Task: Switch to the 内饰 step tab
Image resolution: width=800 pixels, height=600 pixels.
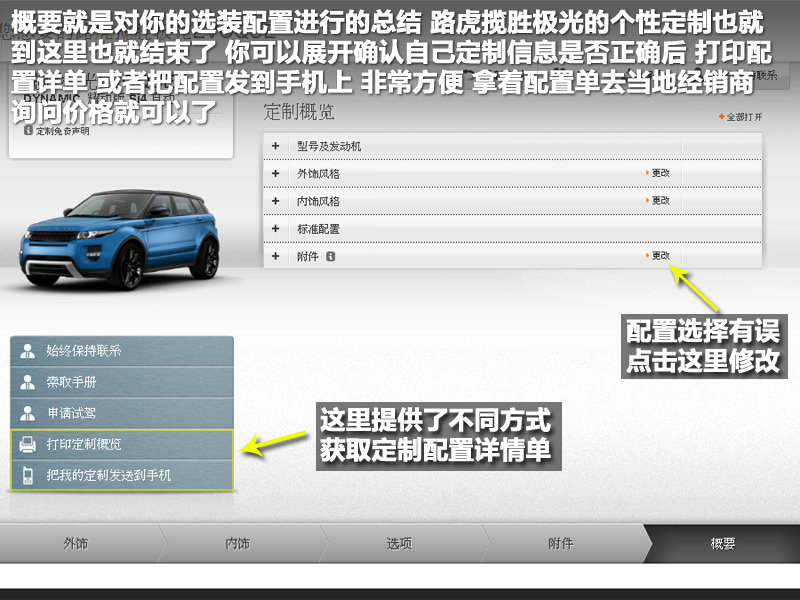Action: click(238, 543)
